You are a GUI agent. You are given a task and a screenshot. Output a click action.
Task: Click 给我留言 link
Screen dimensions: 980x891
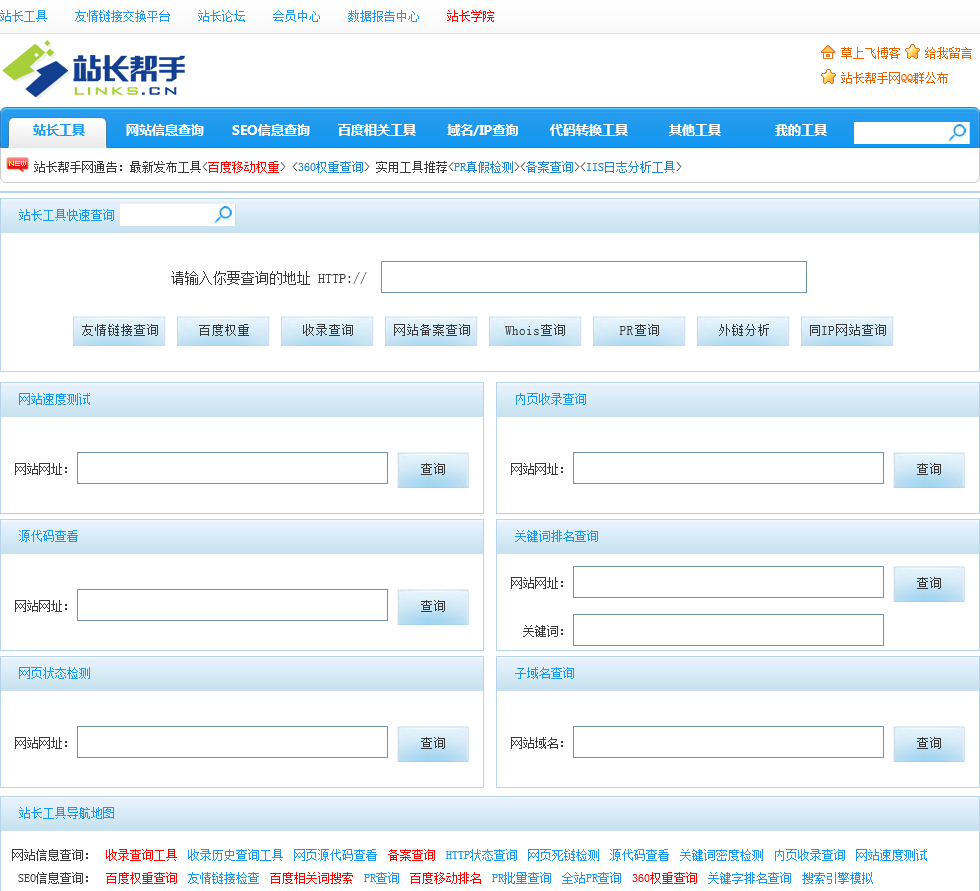[x=948, y=53]
